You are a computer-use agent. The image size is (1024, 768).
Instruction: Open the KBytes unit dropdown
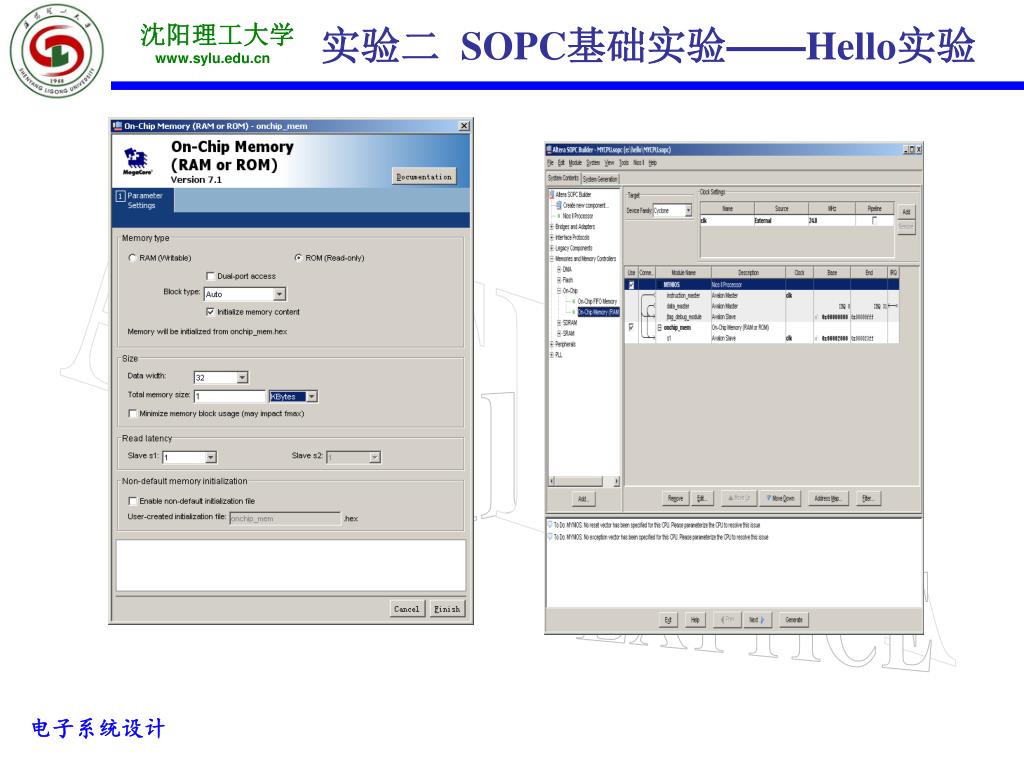click(312, 396)
